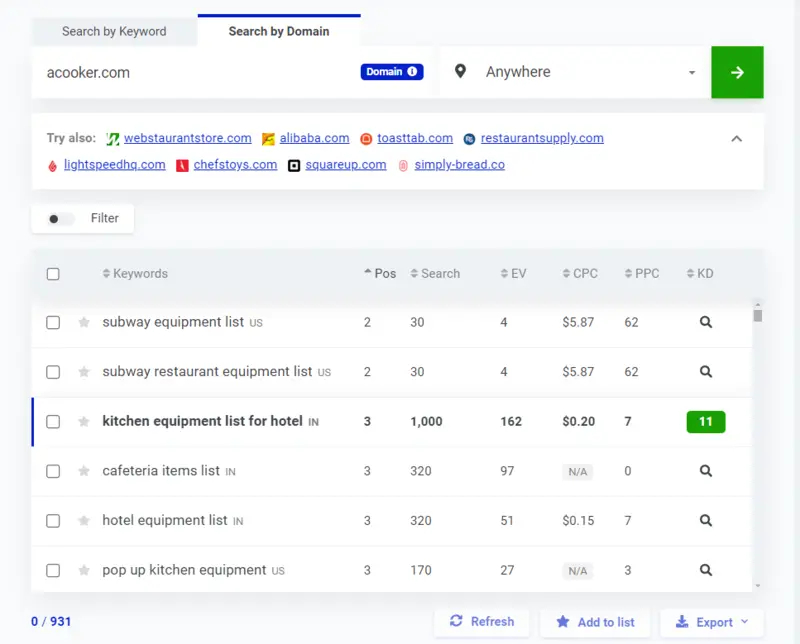
Task: Check kitchen equipment list for hotel checkbox
Action: point(53,422)
